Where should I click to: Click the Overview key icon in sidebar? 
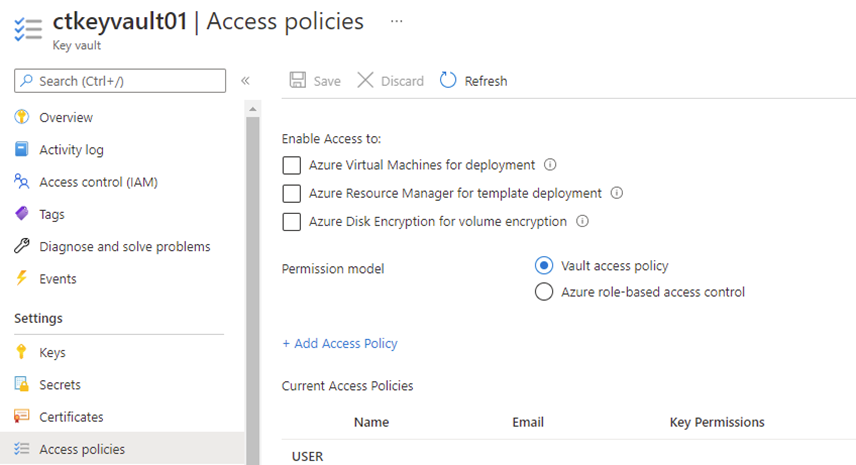click(x=21, y=117)
